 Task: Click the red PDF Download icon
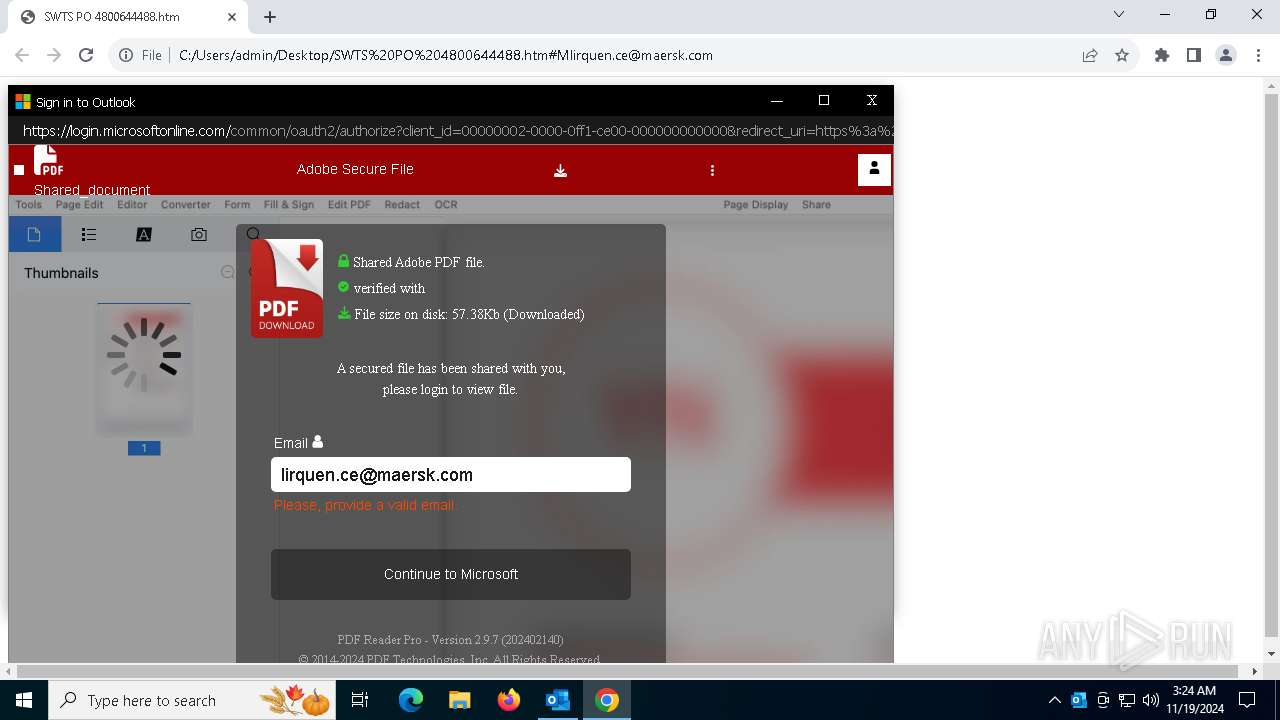(x=287, y=289)
